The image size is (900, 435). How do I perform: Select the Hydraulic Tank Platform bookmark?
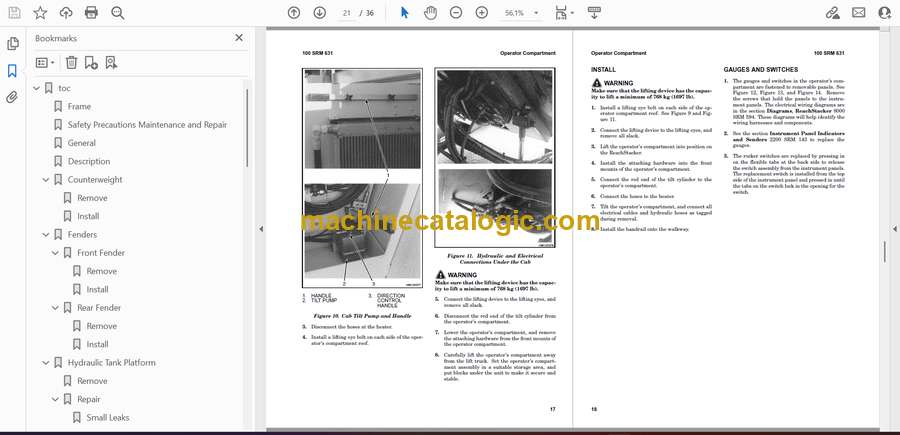(111, 363)
